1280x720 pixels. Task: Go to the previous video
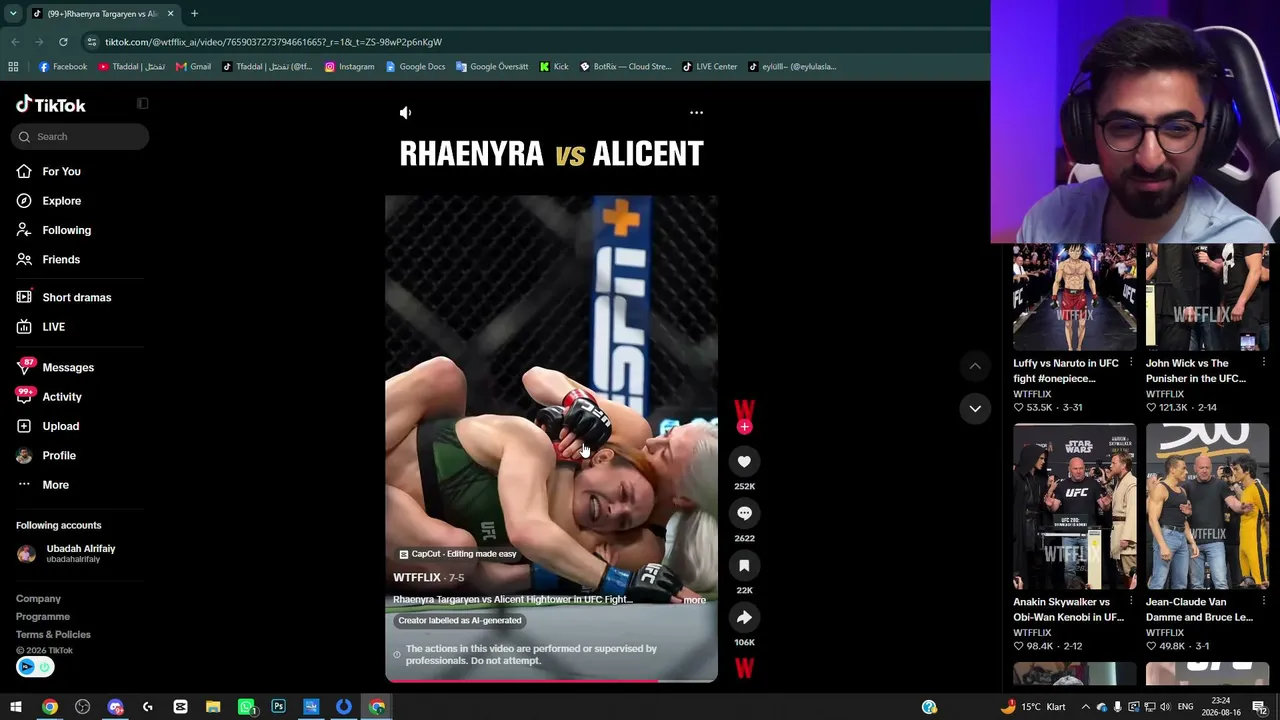[975, 367]
